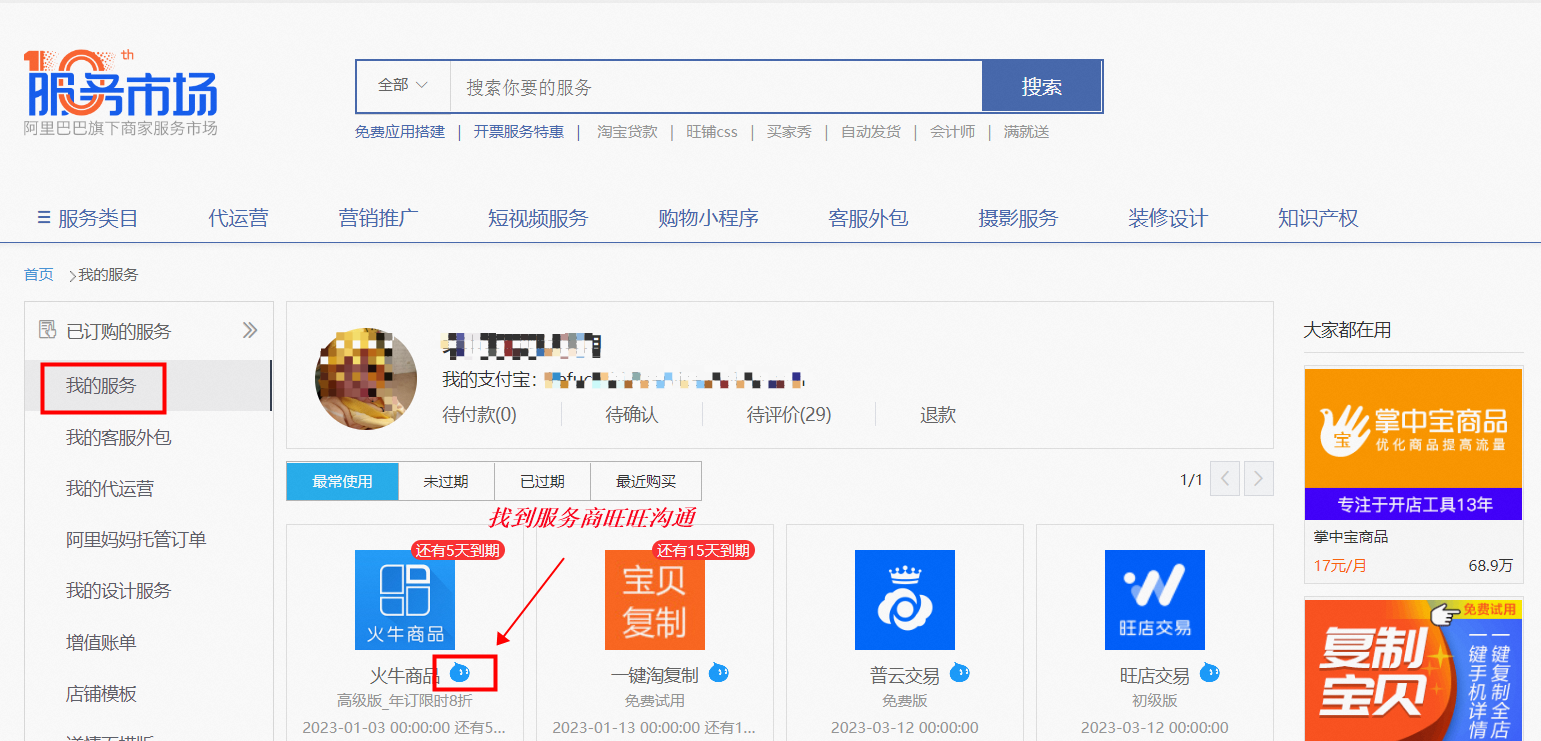Go to 客服外包 in navigation

click(x=868, y=218)
